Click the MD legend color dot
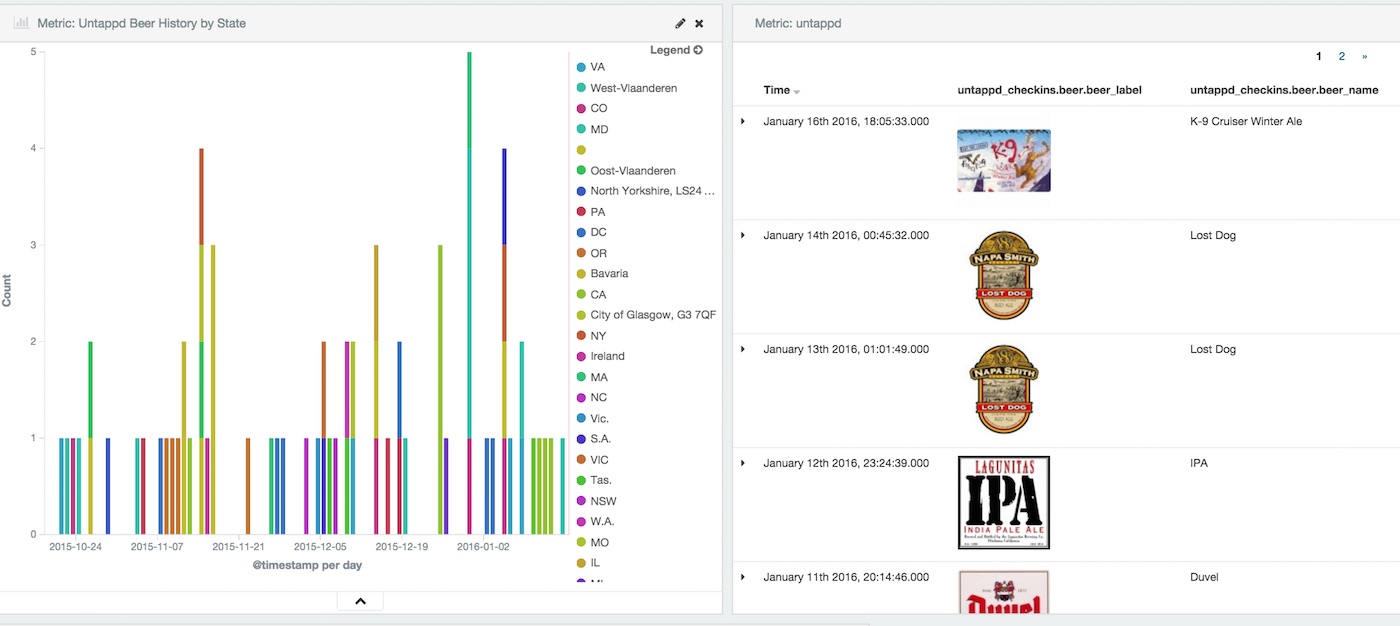The image size is (1400, 626). tap(581, 129)
